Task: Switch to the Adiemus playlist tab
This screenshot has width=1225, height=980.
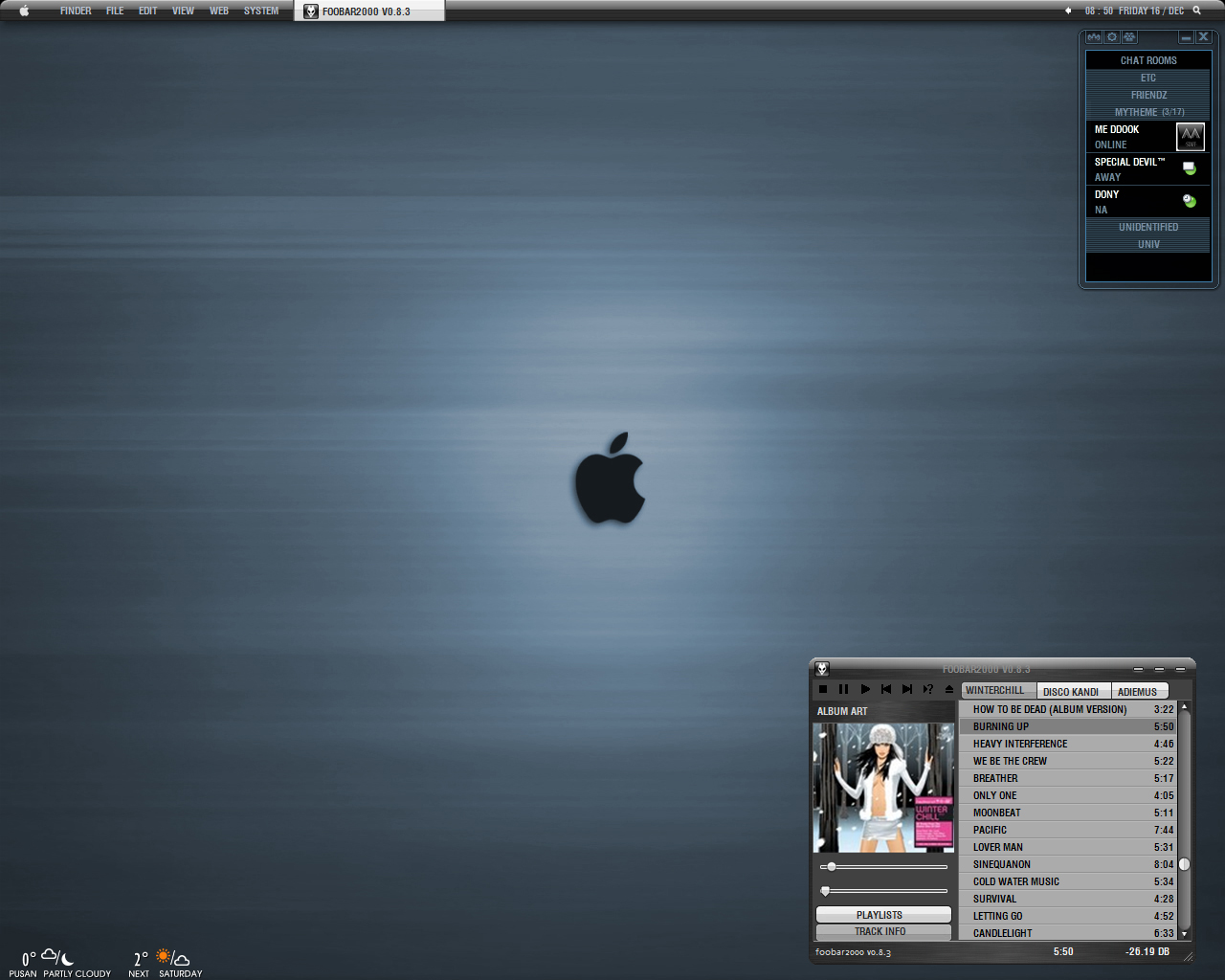Action: coord(1139,691)
